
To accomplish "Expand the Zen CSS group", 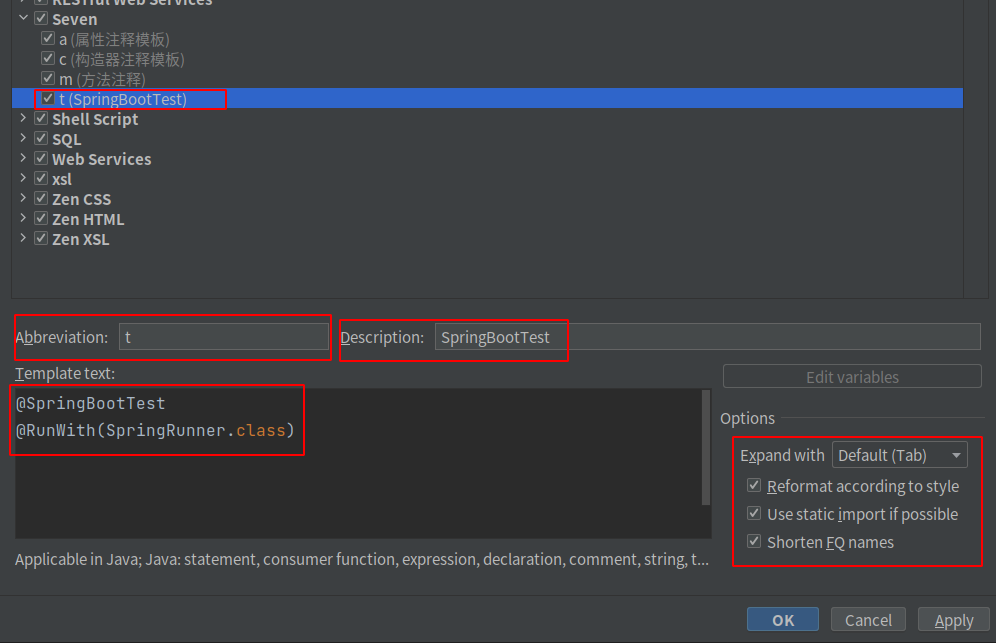I will click(x=24, y=198).
